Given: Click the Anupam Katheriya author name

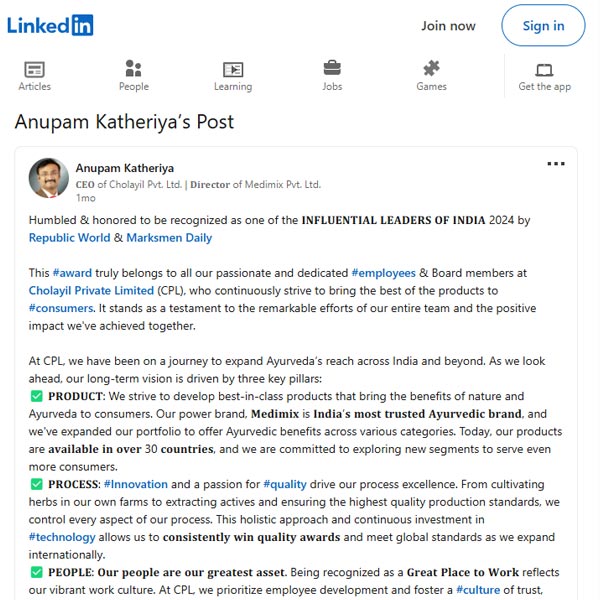Looking at the screenshot, I should pyautogui.click(x=125, y=168).
